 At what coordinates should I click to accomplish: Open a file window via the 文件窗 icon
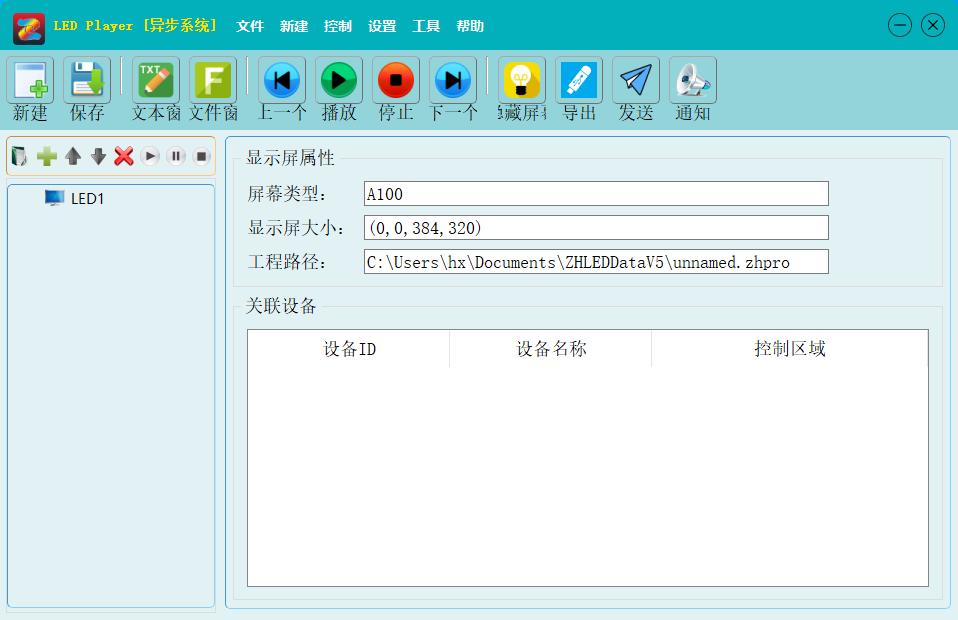point(212,81)
